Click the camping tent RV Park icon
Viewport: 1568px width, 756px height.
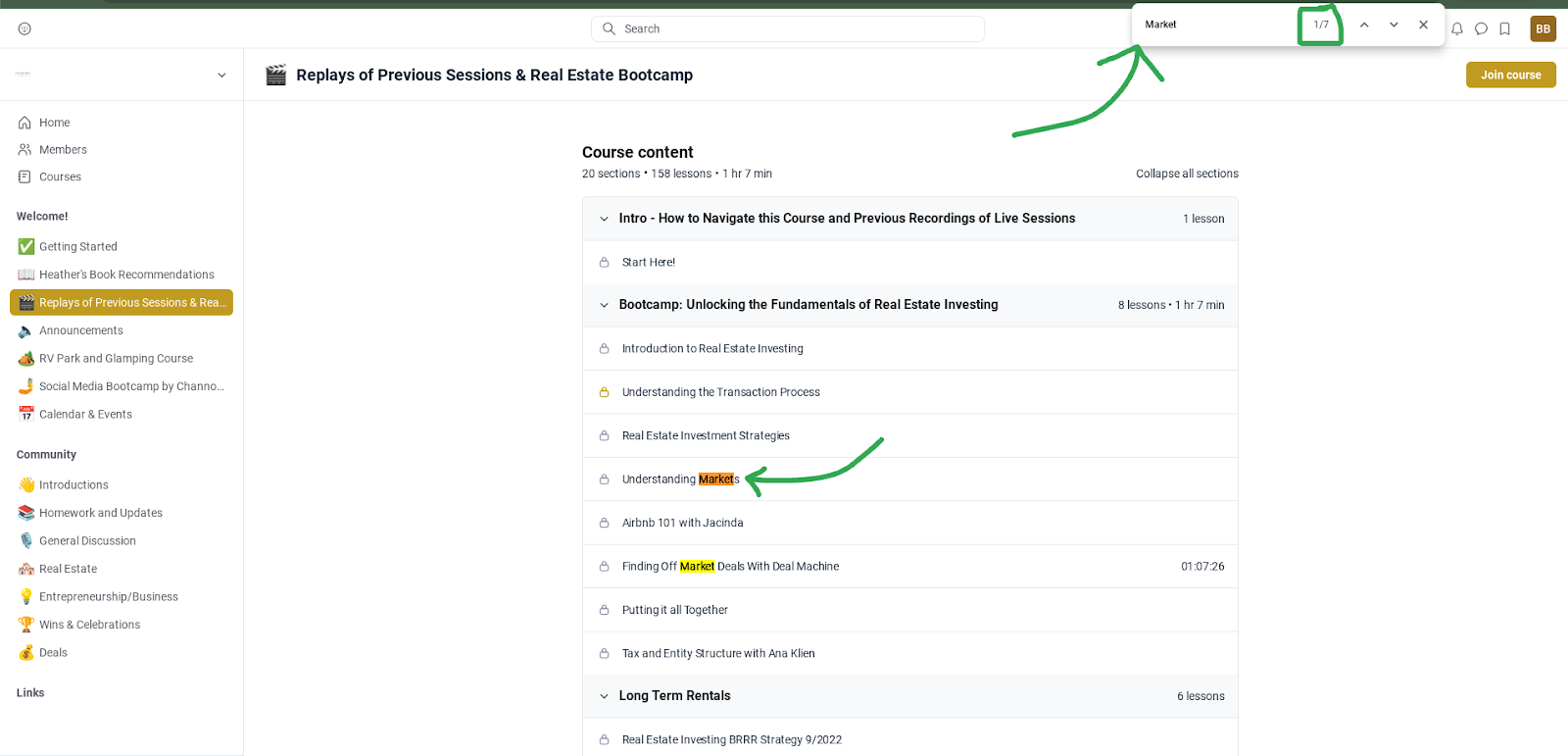pos(26,358)
